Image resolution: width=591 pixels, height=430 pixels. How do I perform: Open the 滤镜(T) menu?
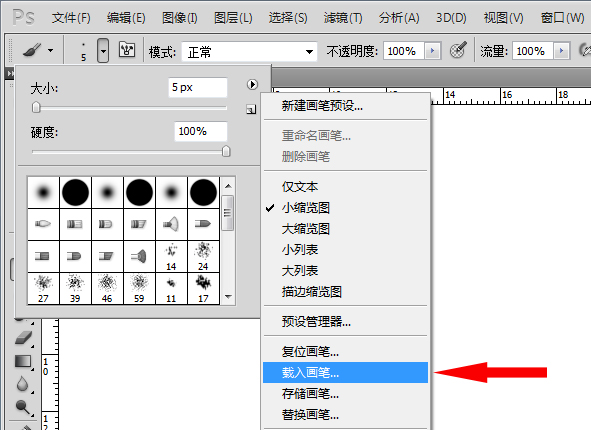343,18
